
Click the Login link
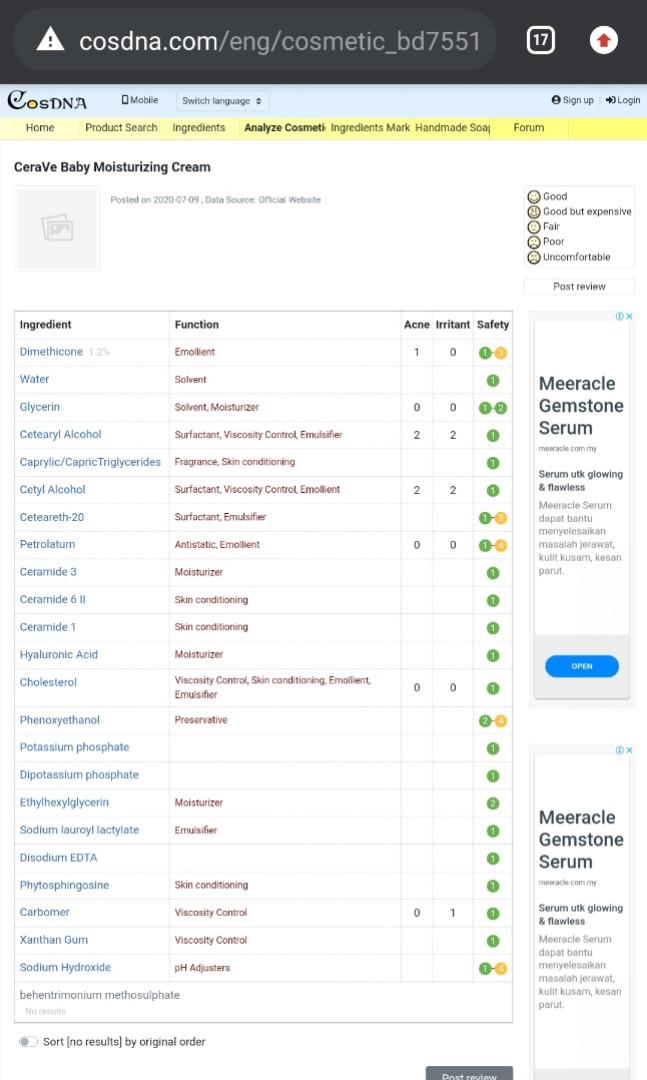pos(623,100)
